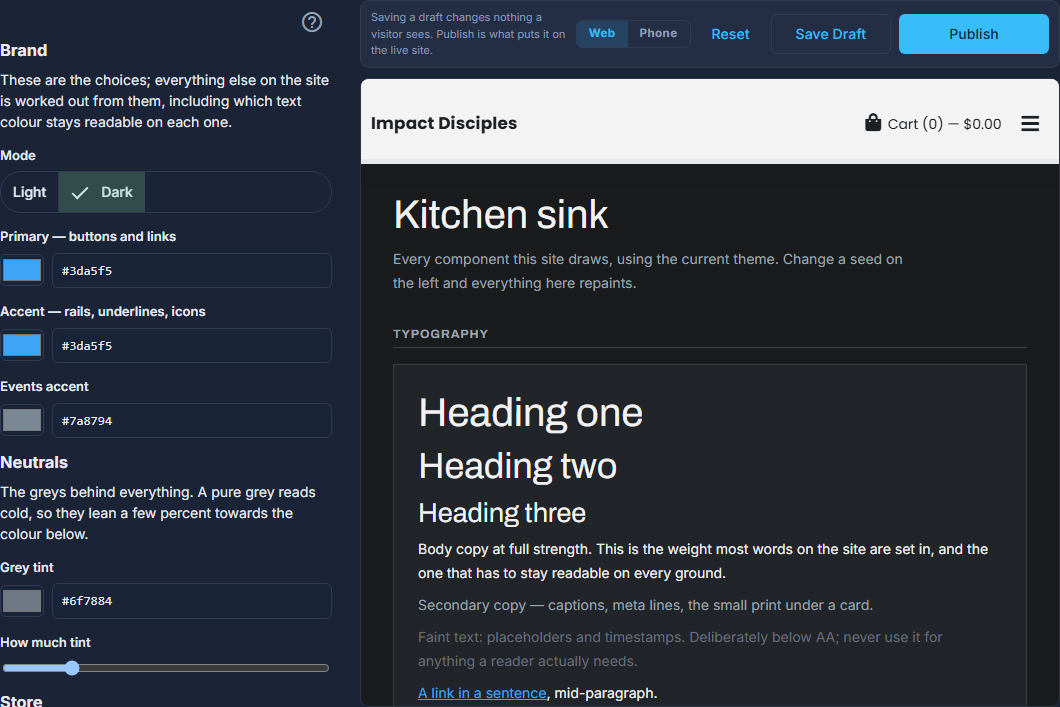Open the help question mark icon

(312, 22)
